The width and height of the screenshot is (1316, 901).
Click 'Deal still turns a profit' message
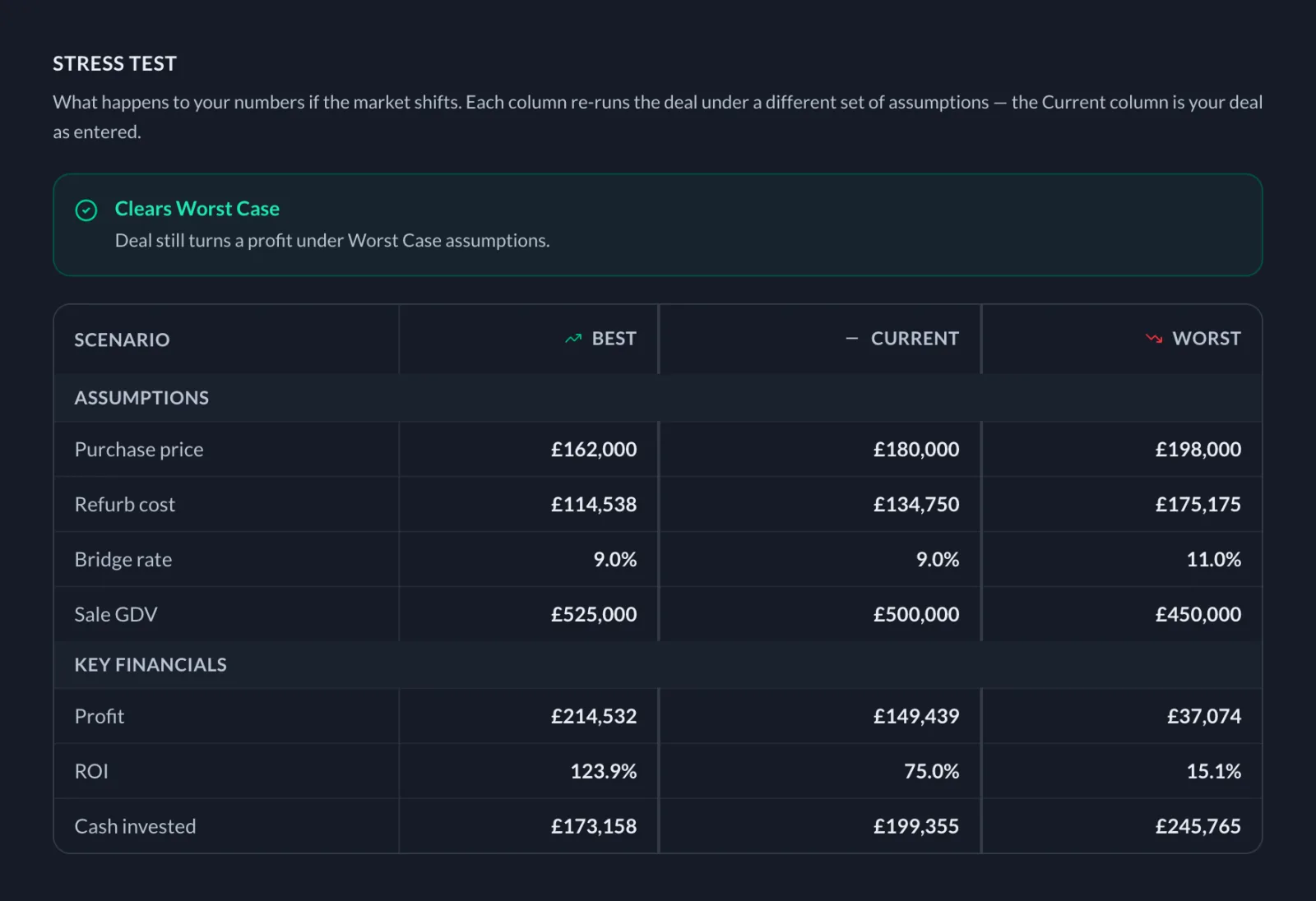pyautogui.click(x=332, y=240)
